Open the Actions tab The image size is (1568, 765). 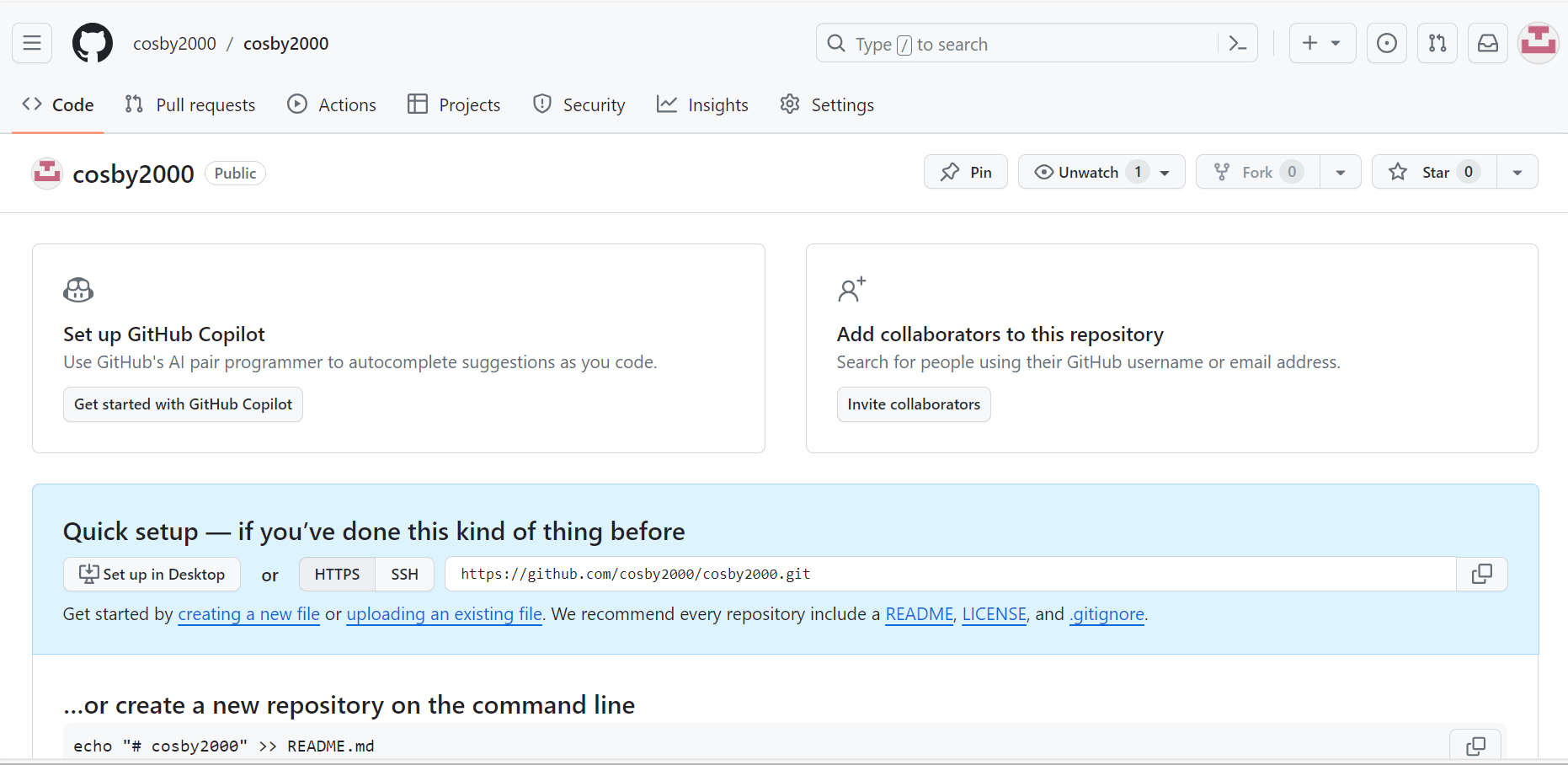coord(332,104)
